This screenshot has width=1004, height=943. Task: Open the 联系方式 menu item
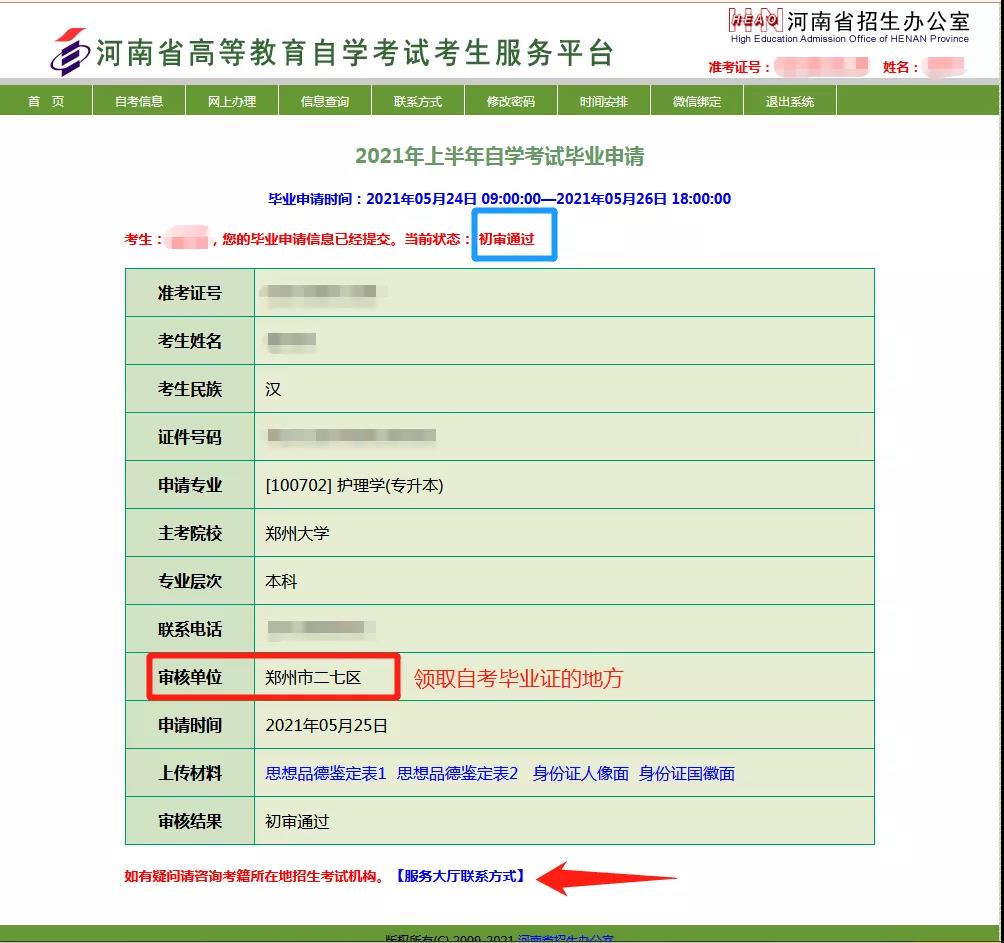pos(418,101)
